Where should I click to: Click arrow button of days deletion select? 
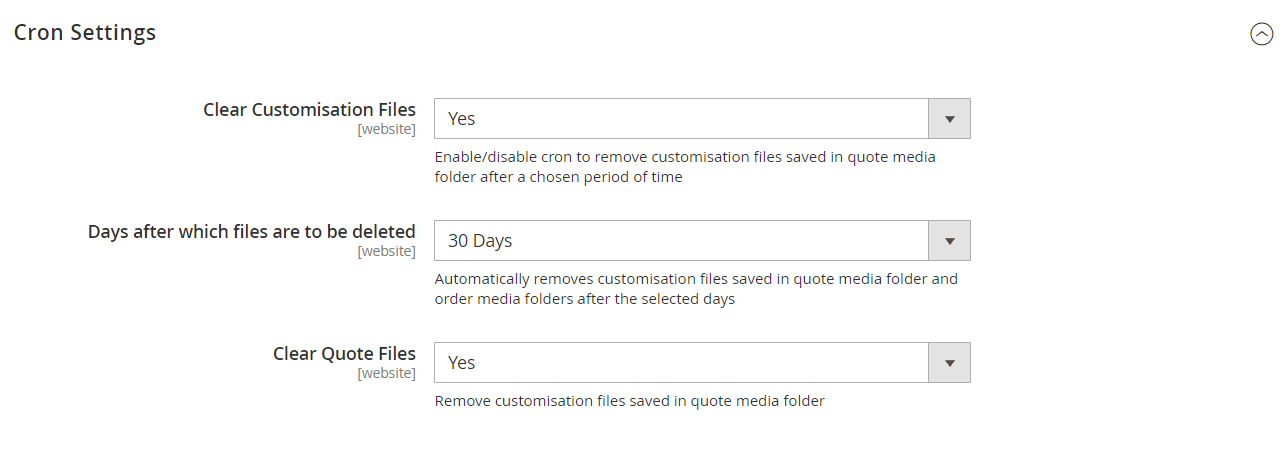[949, 241]
